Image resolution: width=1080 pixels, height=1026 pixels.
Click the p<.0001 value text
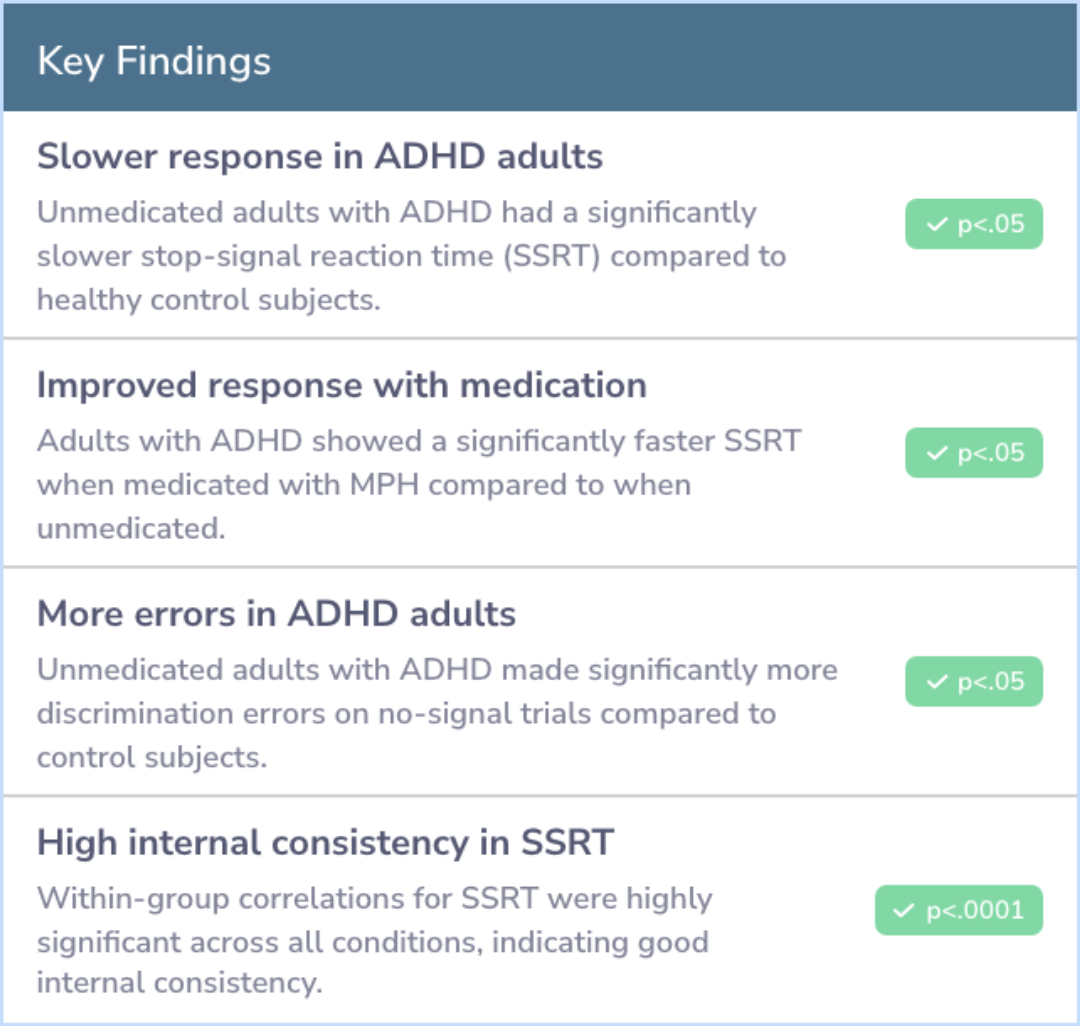(x=976, y=911)
